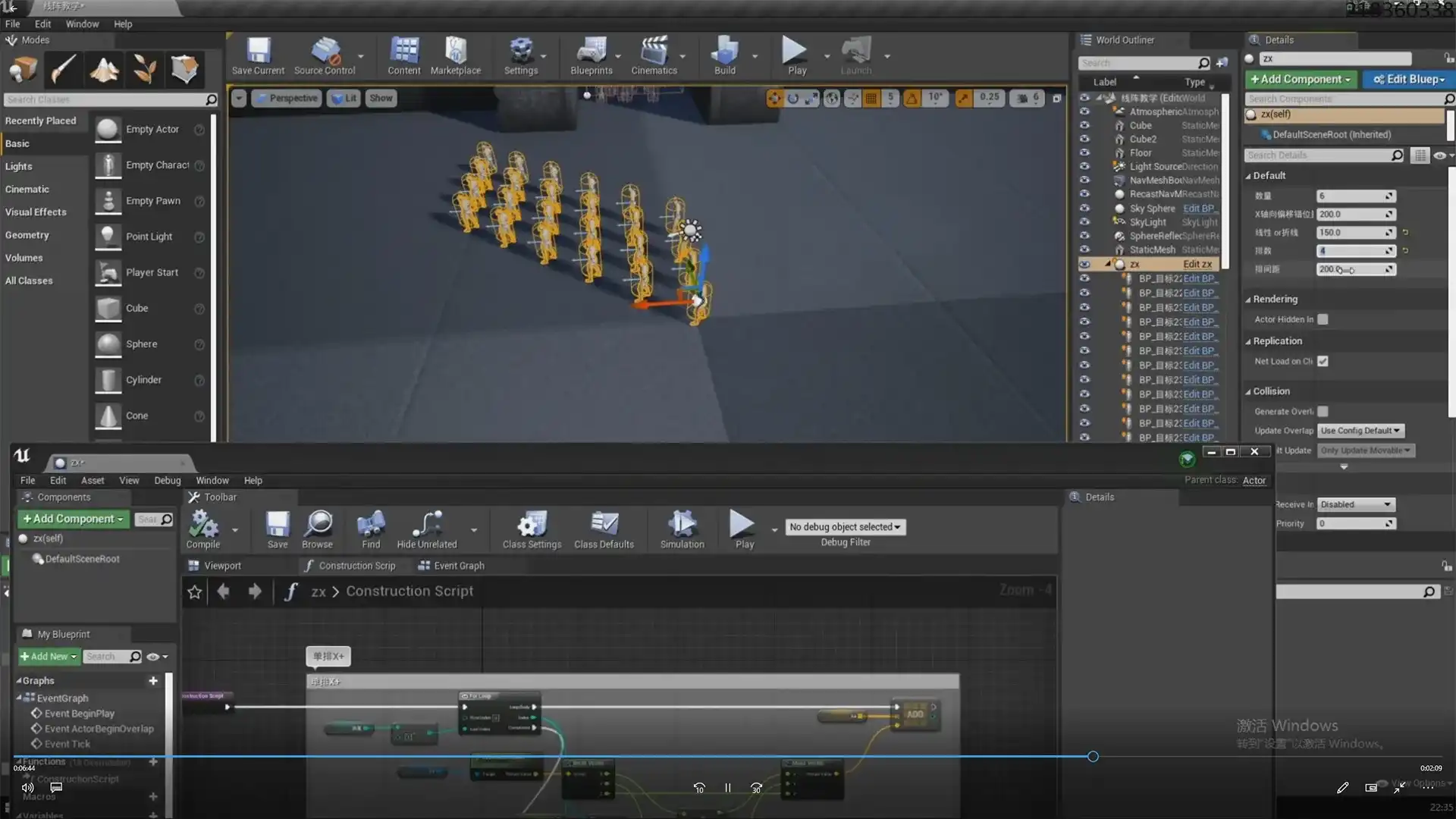Toggle the Lit viewport shading mode
The image size is (1456, 819).
pyautogui.click(x=343, y=98)
